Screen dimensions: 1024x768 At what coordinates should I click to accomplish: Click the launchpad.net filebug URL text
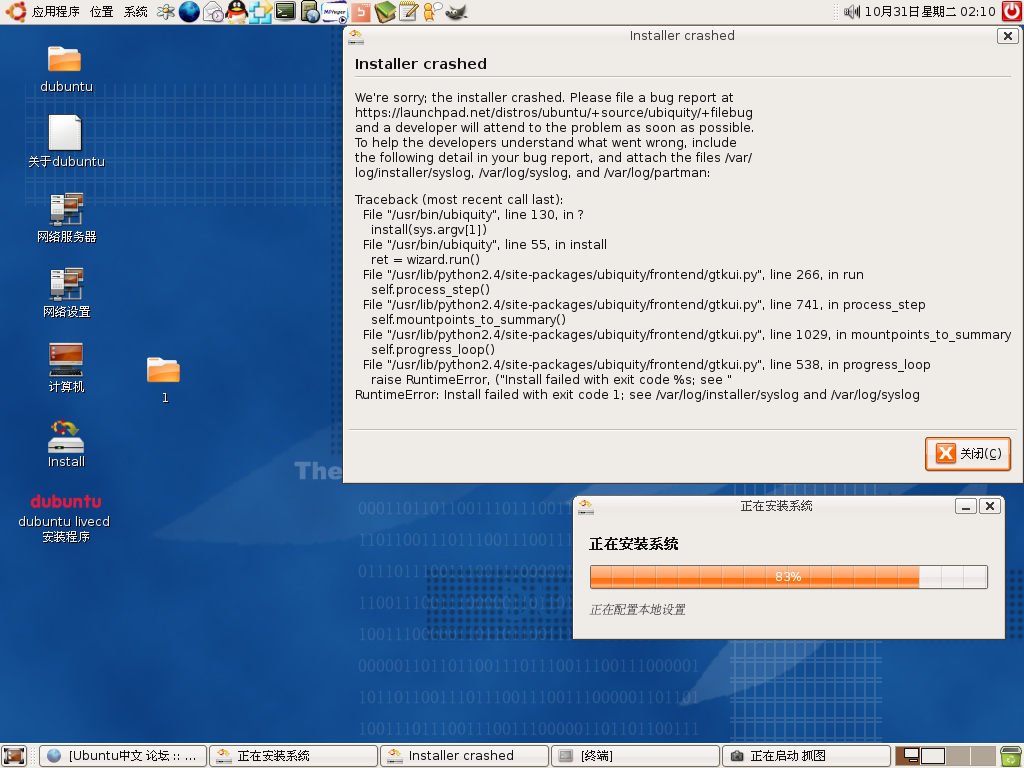pyautogui.click(x=554, y=112)
